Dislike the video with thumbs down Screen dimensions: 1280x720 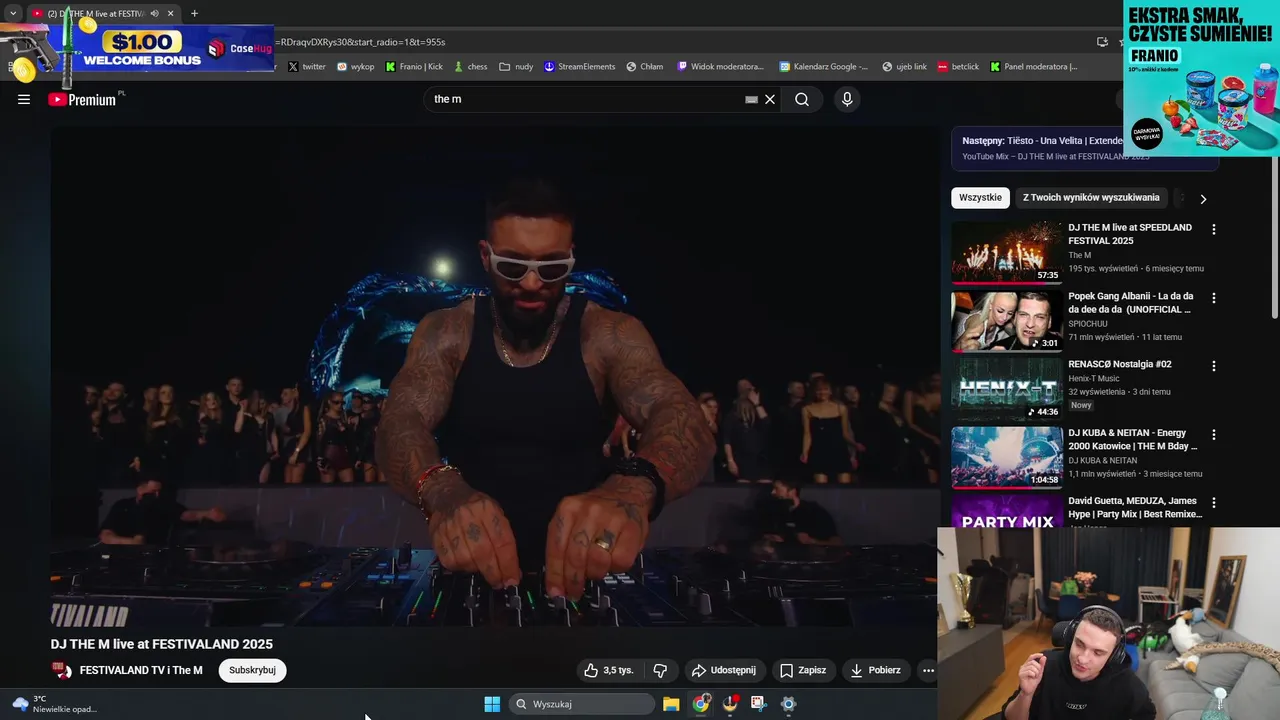pyautogui.click(x=660, y=670)
